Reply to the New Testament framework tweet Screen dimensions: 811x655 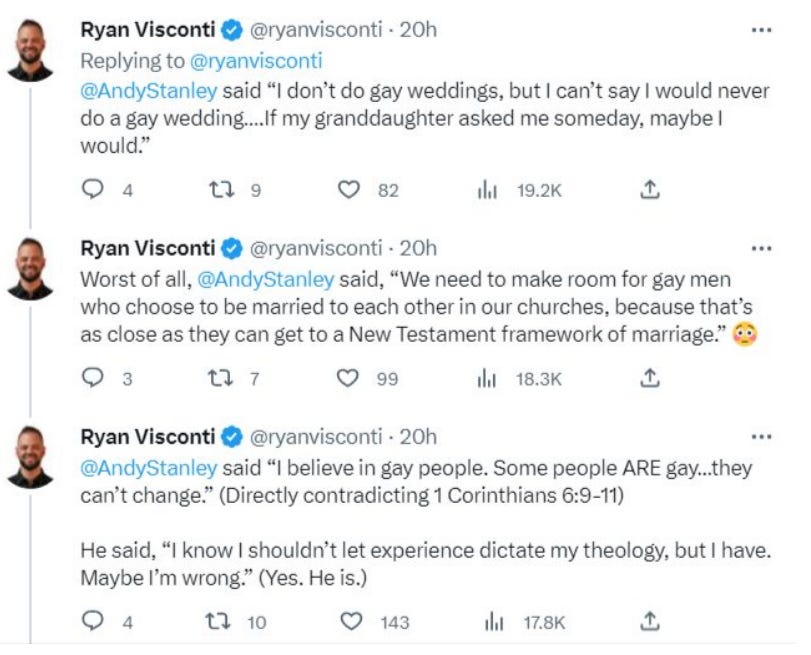pos(93,378)
